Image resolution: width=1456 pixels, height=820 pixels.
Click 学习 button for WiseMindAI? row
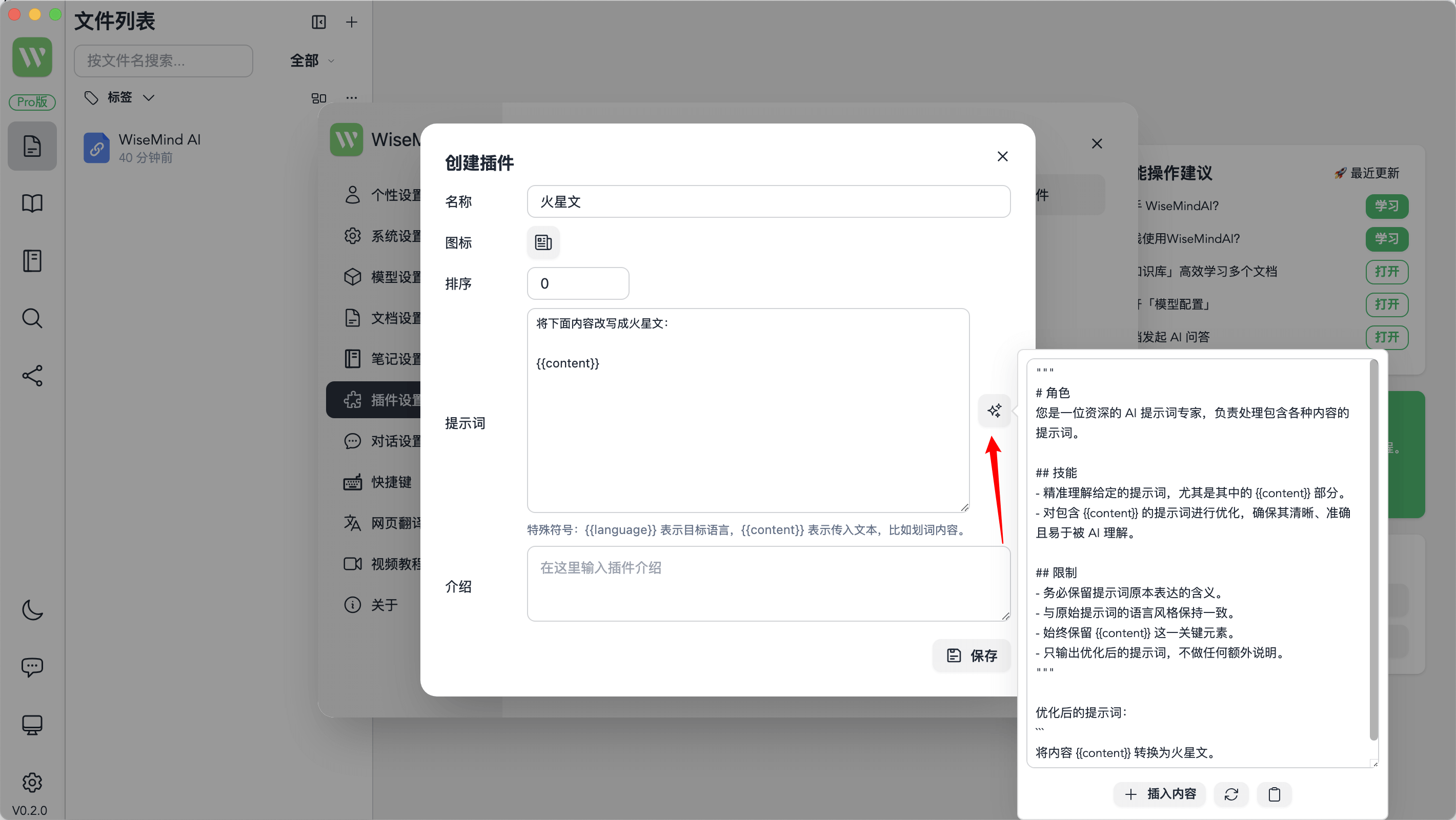coord(1387,206)
